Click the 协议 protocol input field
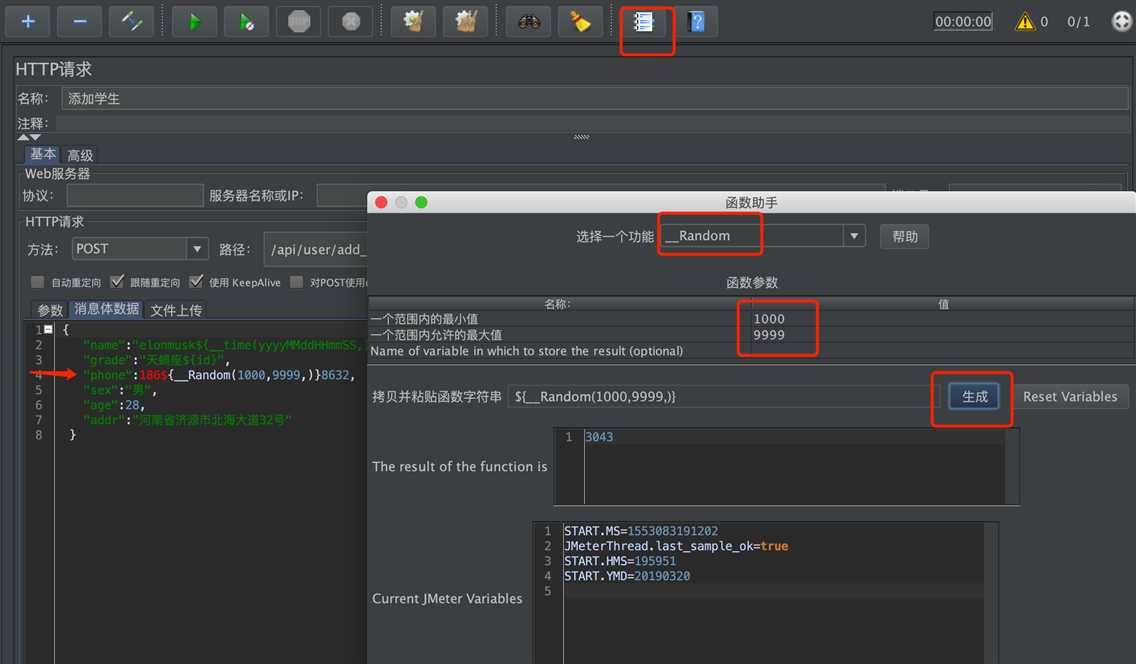The height and width of the screenshot is (664, 1136). pyautogui.click(x=135, y=196)
